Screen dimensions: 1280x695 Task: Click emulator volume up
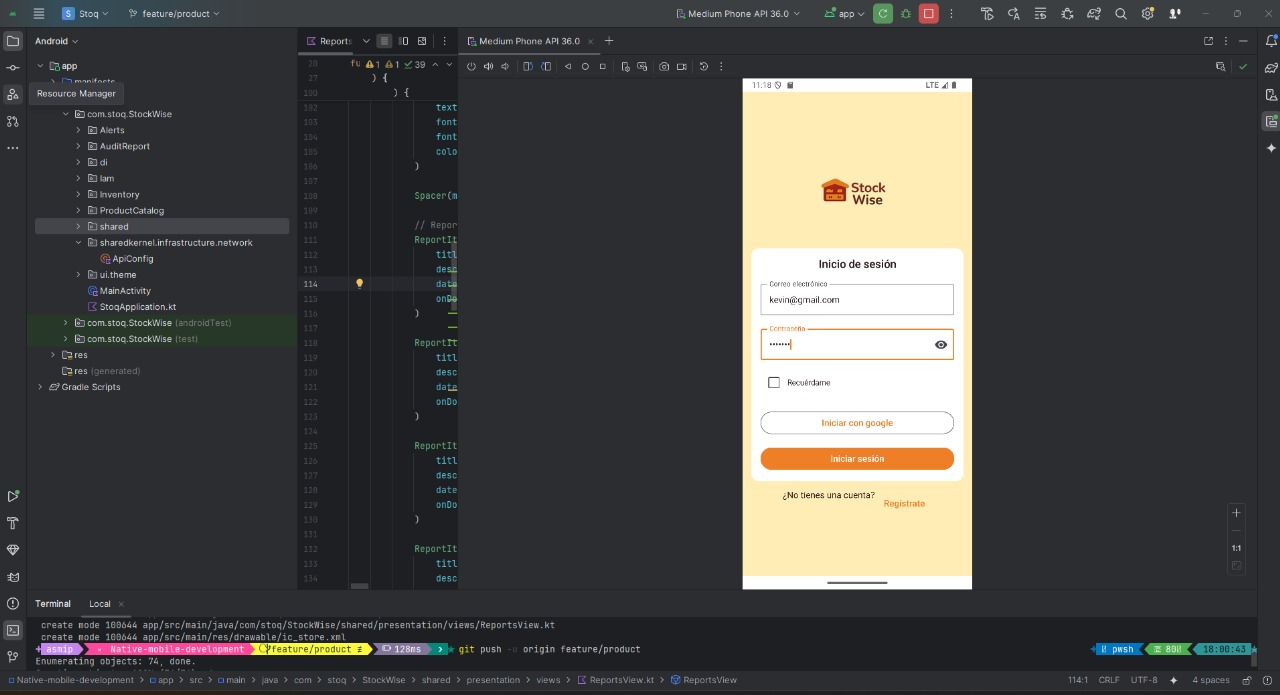click(488, 67)
